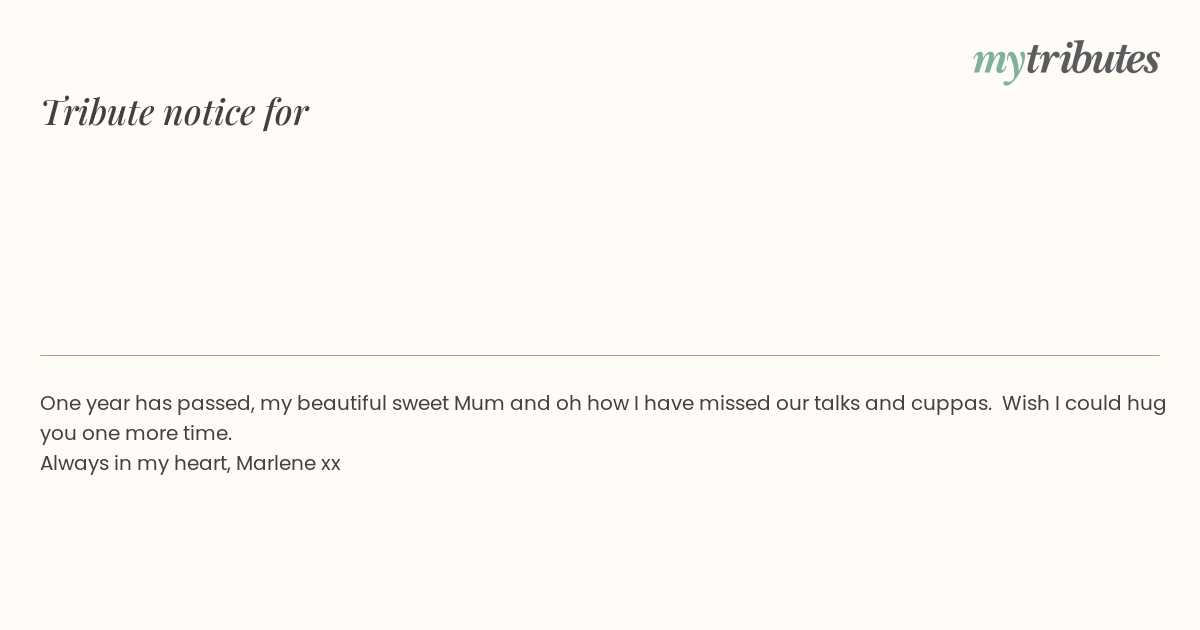Image resolution: width=1200 pixels, height=630 pixels.
Task: Click the mytributes logo
Action: coord(1066,60)
